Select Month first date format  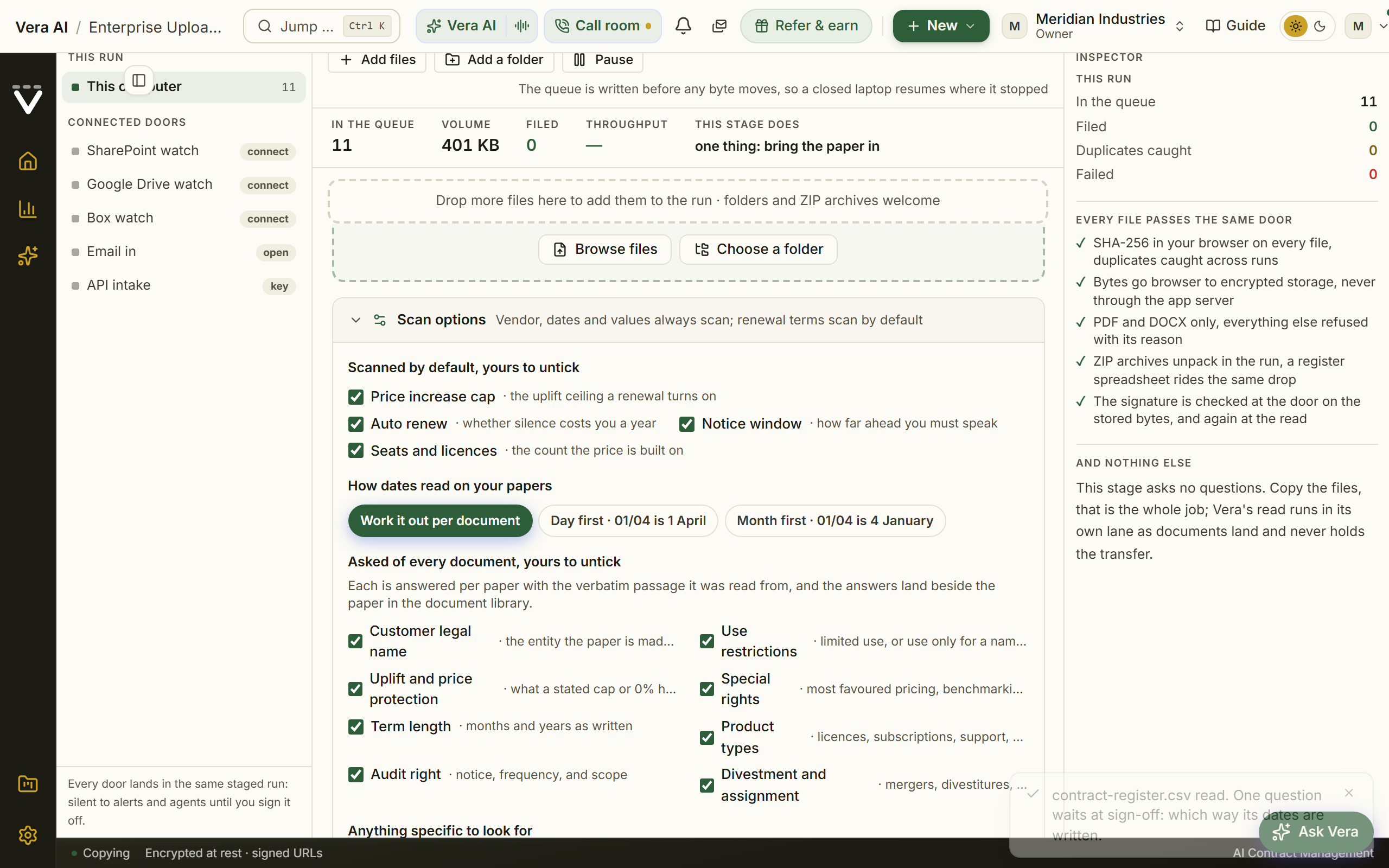pos(835,521)
